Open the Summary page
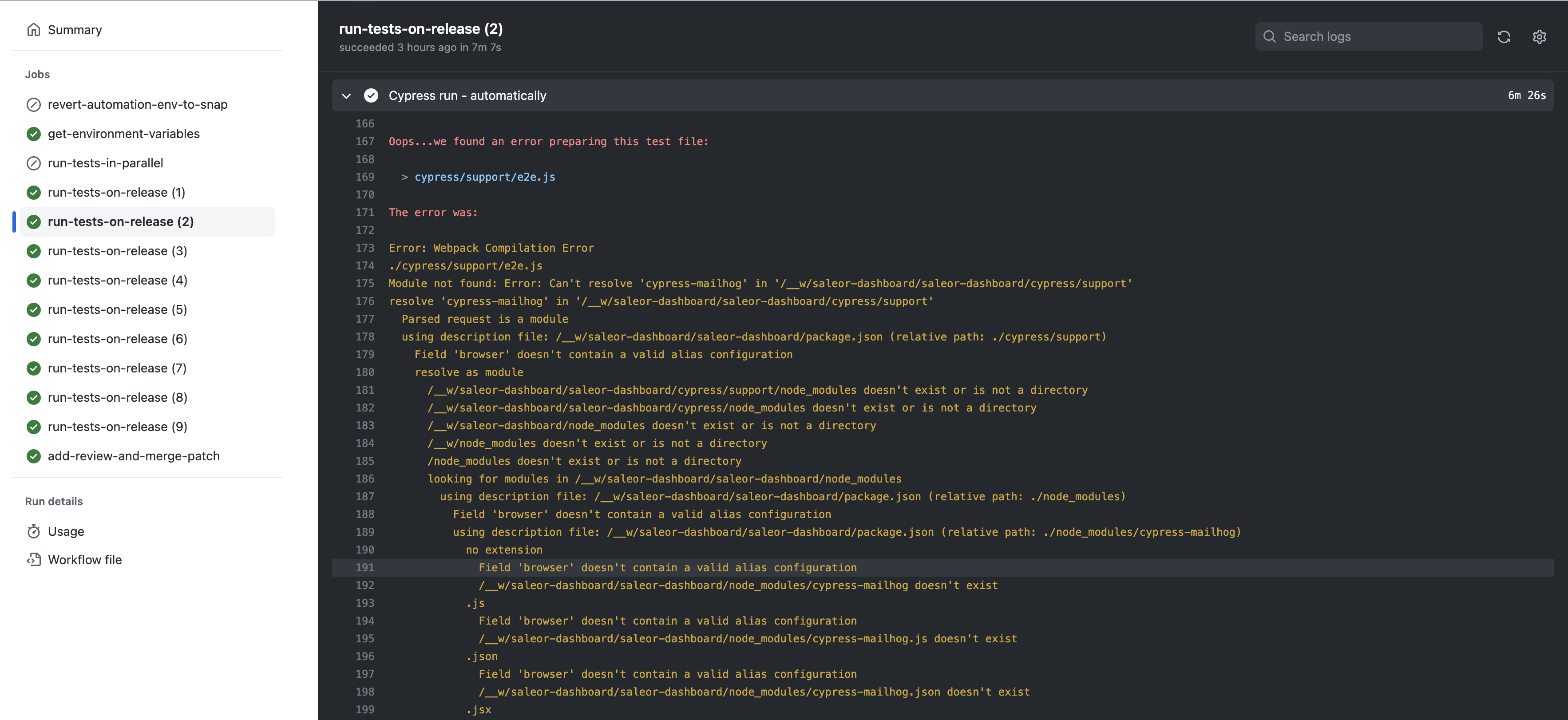The width and height of the screenshot is (1568, 720). click(x=74, y=29)
